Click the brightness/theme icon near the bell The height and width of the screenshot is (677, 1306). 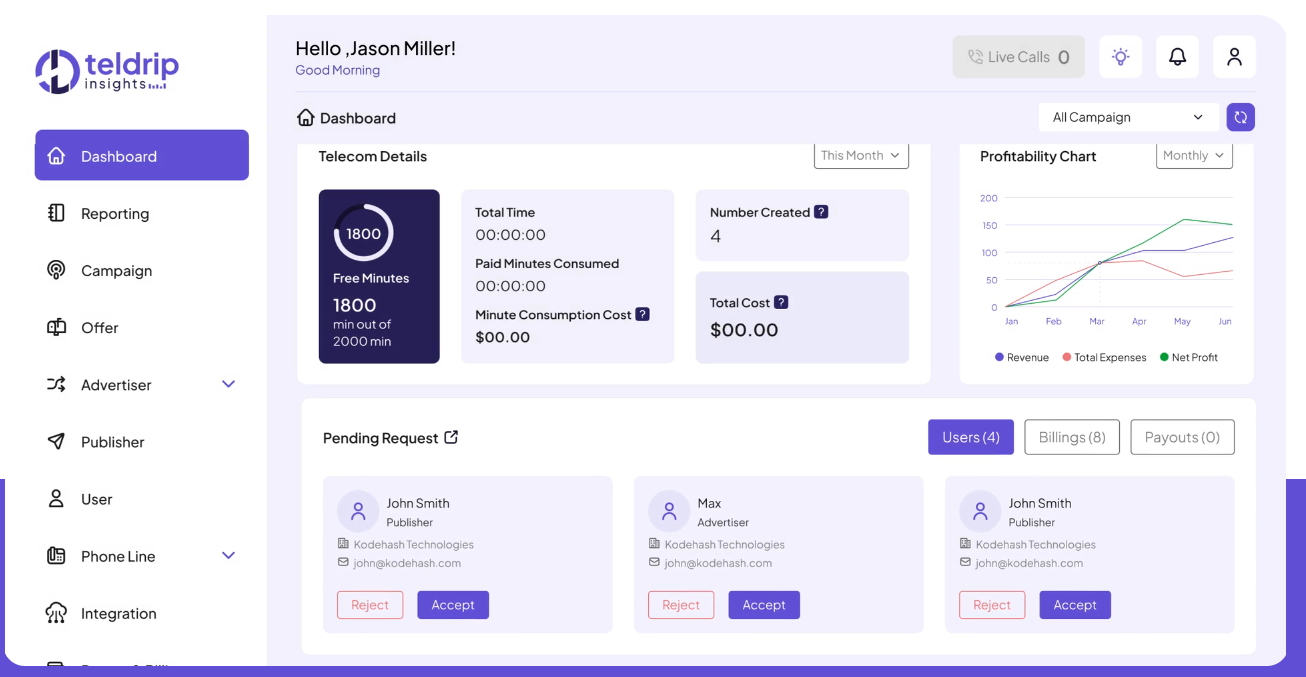[1120, 56]
